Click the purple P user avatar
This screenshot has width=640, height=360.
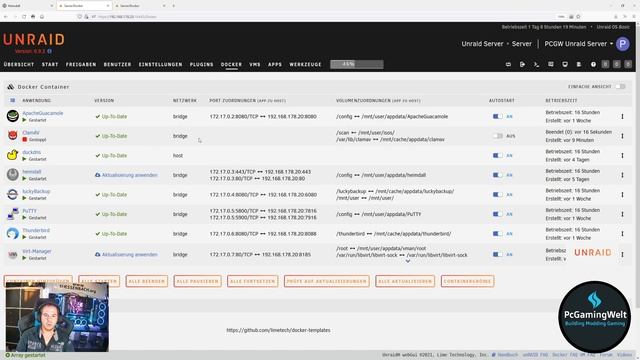click(622, 44)
